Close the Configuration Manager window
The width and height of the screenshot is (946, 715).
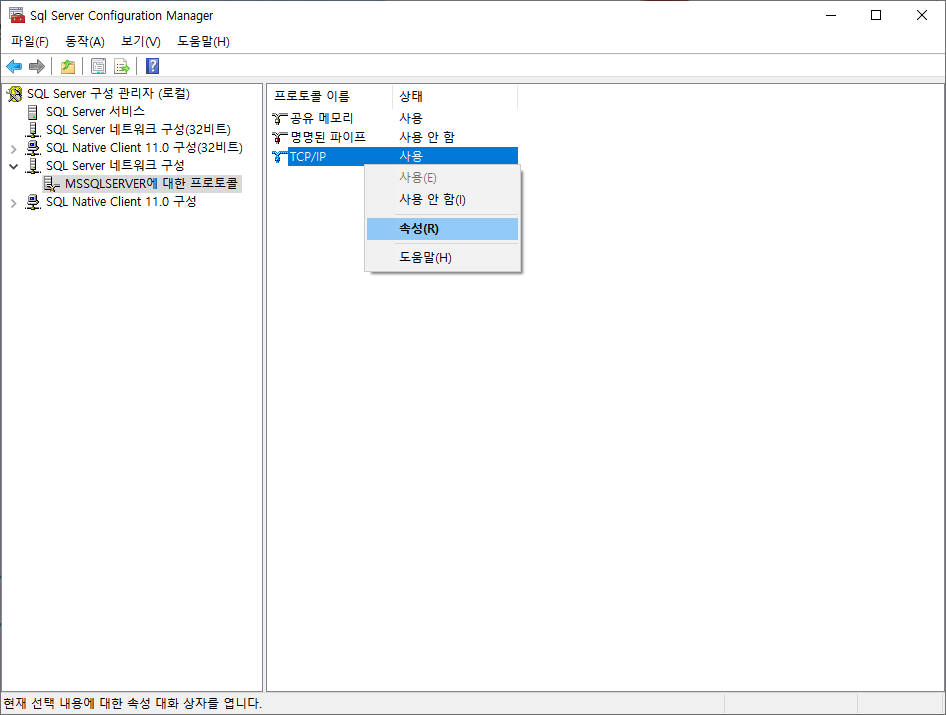pyautogui.click(x=922, y=15)
